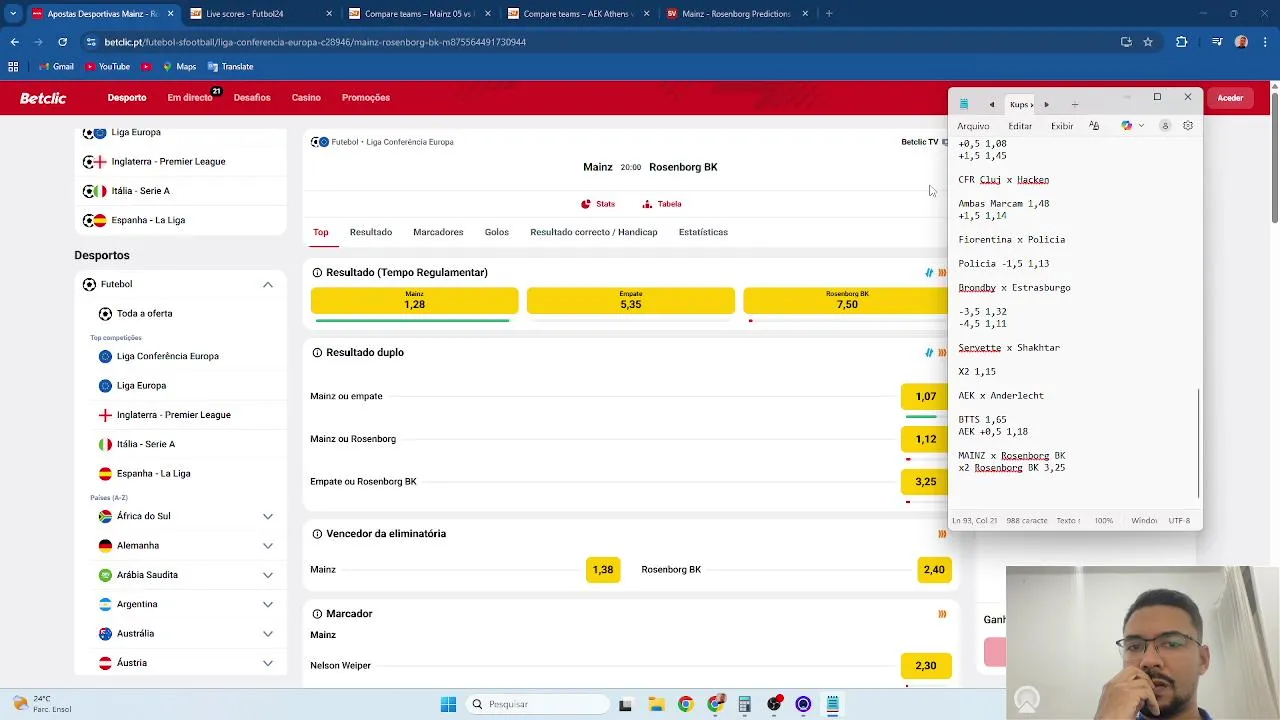The height and width of the screenshot is (720, 1280).
Task: Select the Resultado market tab
Action: pyautogui.click(x=371, y=232)
